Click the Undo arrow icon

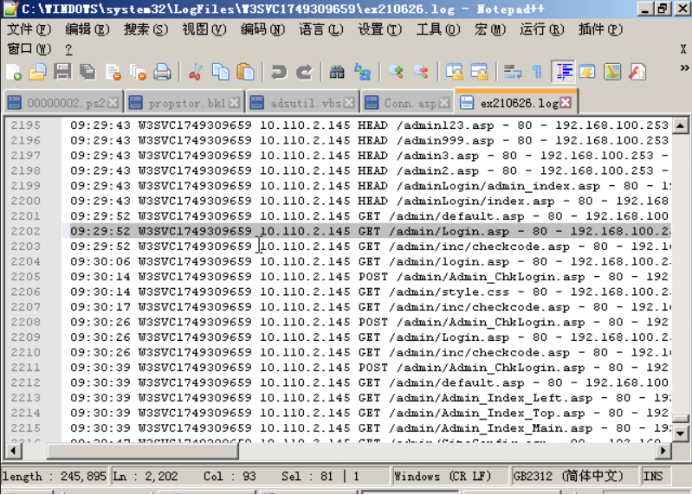coord(279,72)
